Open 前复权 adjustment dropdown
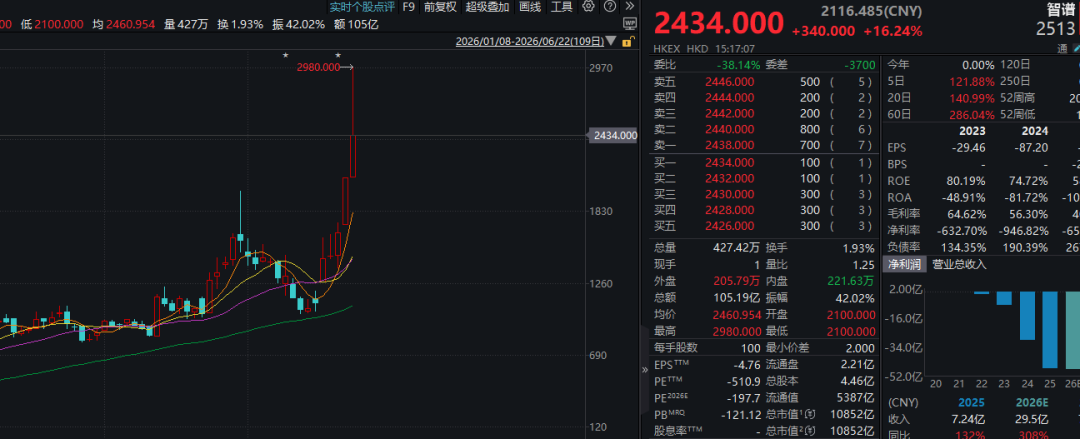 point(440,7)
